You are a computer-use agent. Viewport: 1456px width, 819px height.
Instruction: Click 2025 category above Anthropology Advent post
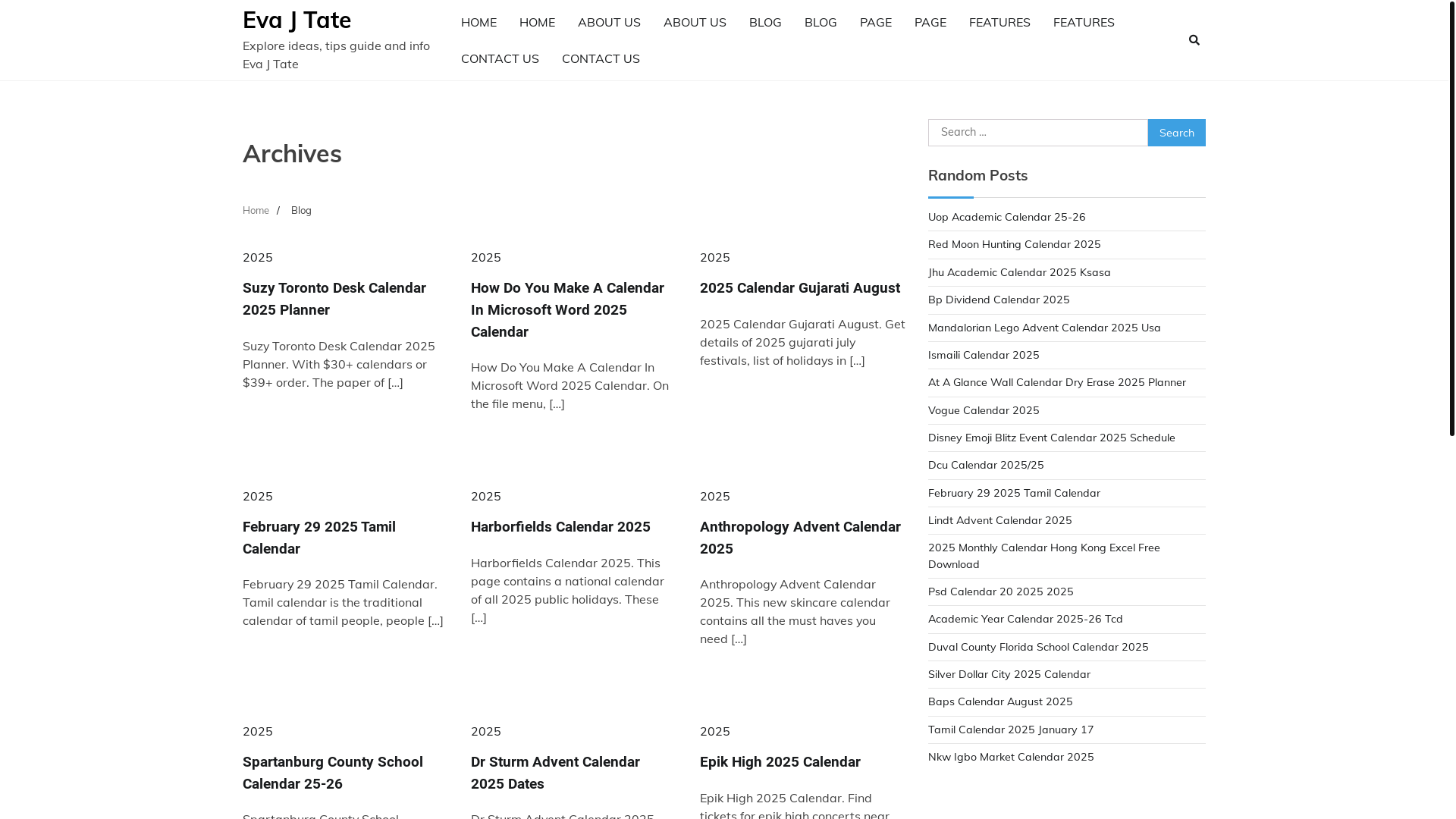(x=715, y=496)
